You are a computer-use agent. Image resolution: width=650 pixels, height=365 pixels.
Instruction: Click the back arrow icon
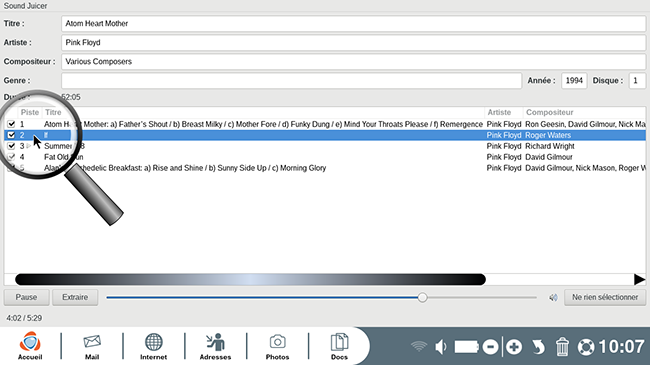538,346
